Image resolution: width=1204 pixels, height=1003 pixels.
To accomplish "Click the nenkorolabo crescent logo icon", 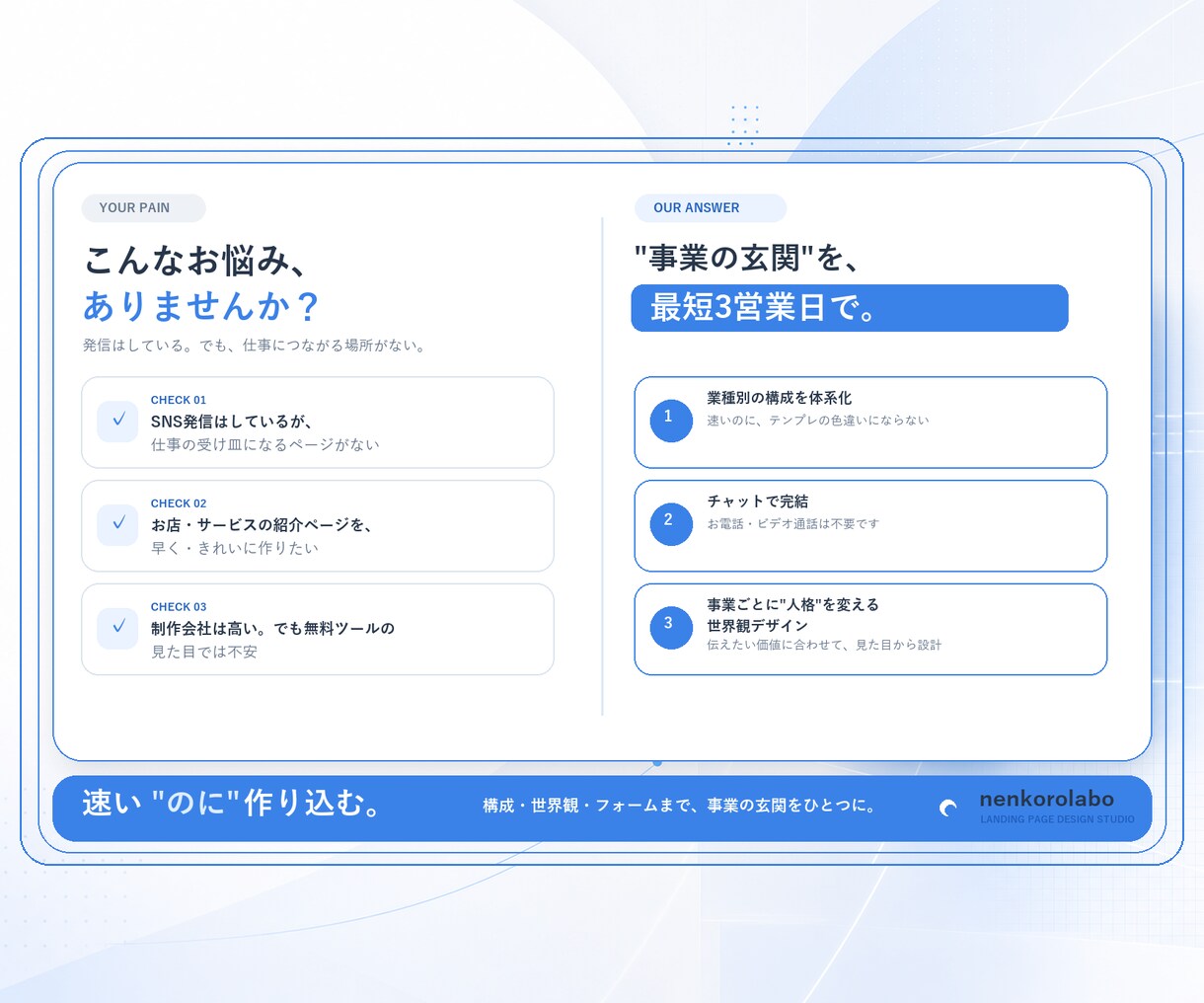I will coord(948,808).
